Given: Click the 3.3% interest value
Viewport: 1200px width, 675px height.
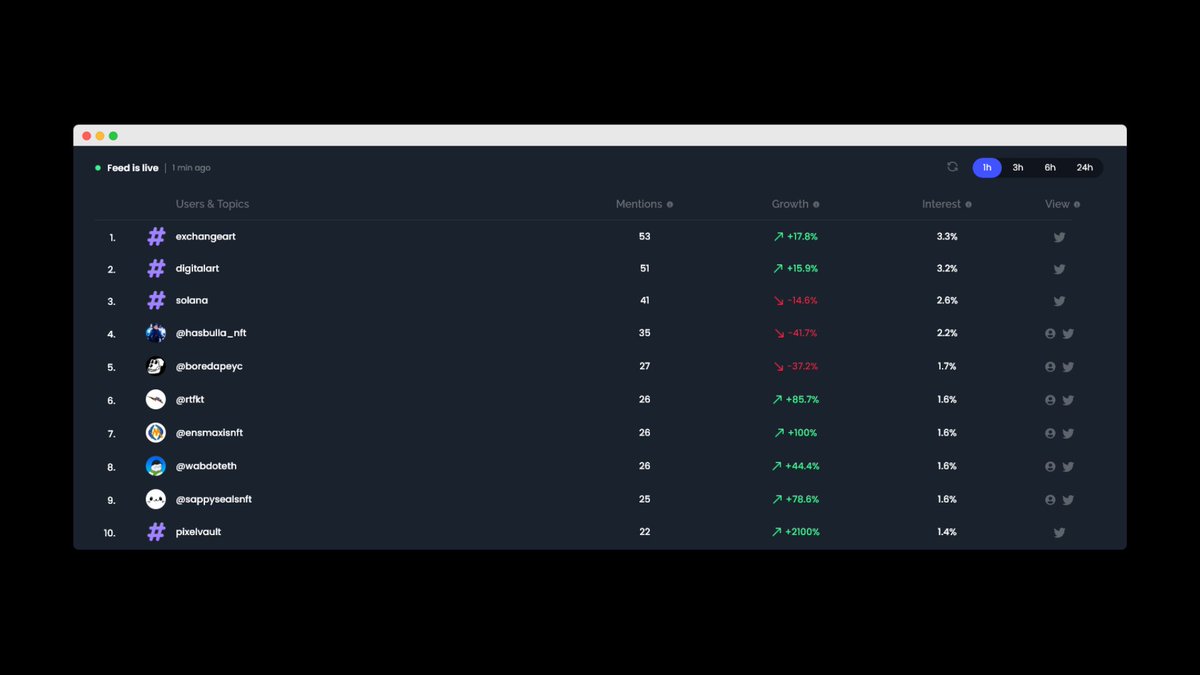Looking at the screenshot, I should pyautogui.click(x=947, y=237).
